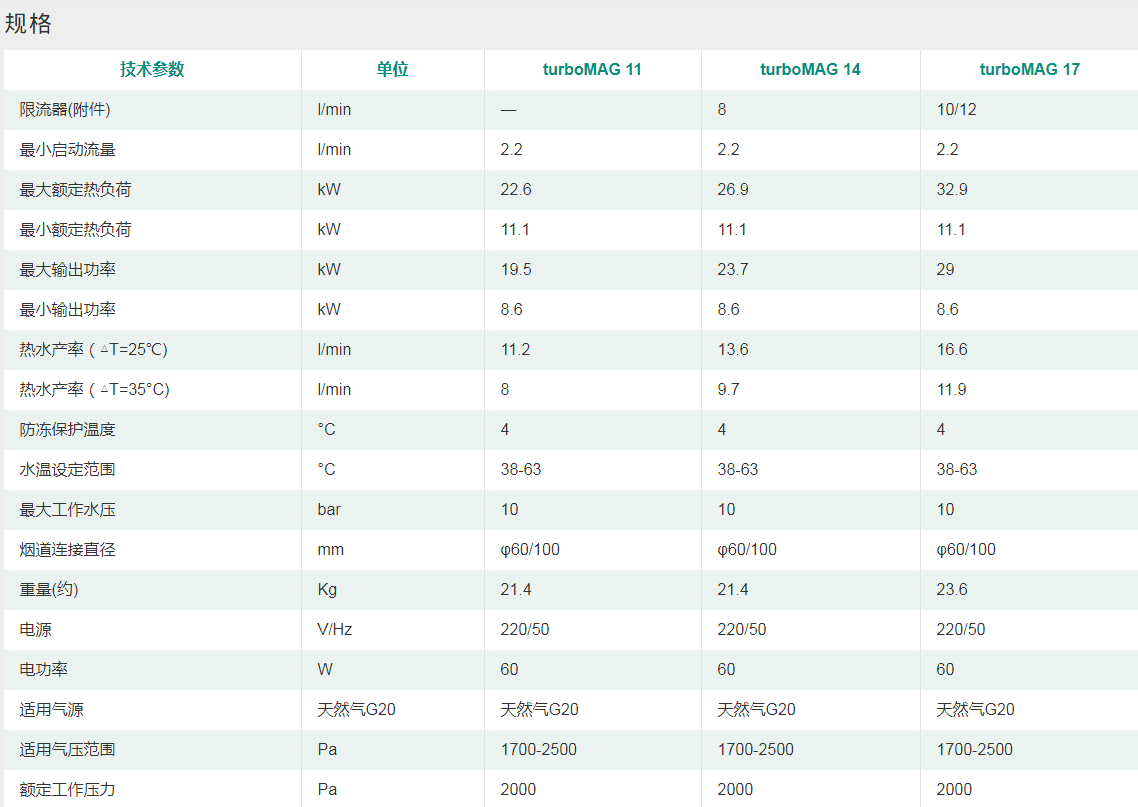Viewport: 1138px width, 807px height.
Task: Click the 限流器(附件) row label
Action: point(65,109)
